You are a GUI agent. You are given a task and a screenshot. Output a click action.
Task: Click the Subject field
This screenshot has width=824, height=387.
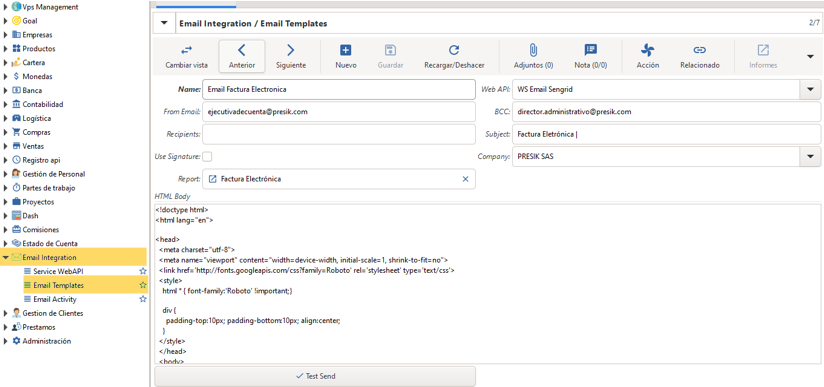(666, 134)
